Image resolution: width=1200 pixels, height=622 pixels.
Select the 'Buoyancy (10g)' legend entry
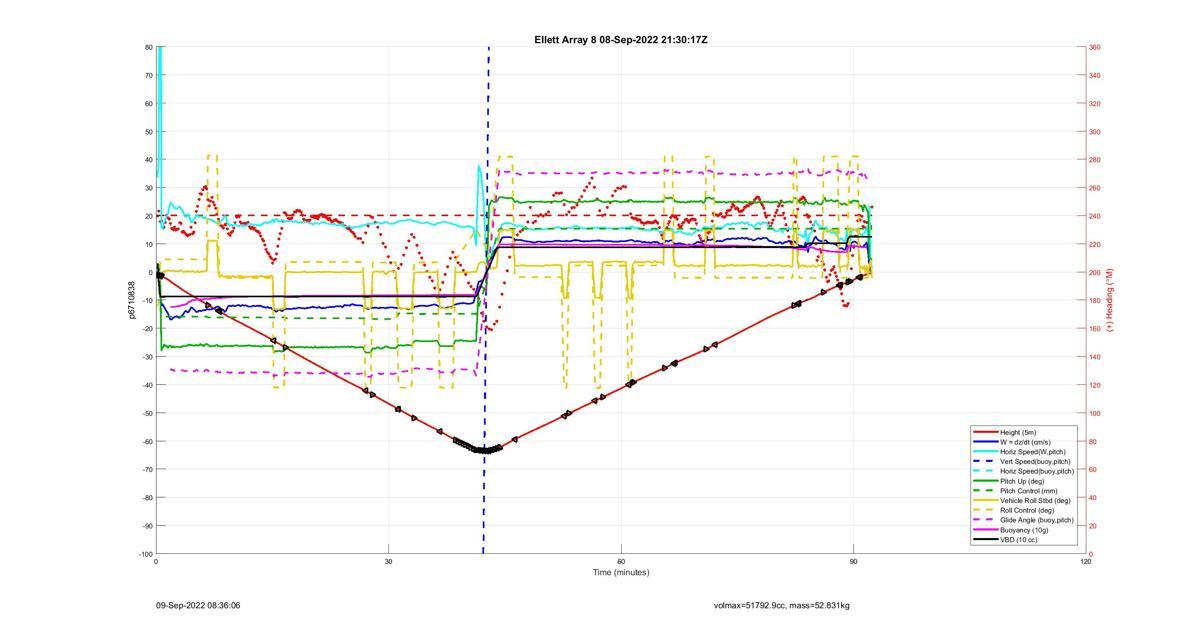pos(1025,530)
